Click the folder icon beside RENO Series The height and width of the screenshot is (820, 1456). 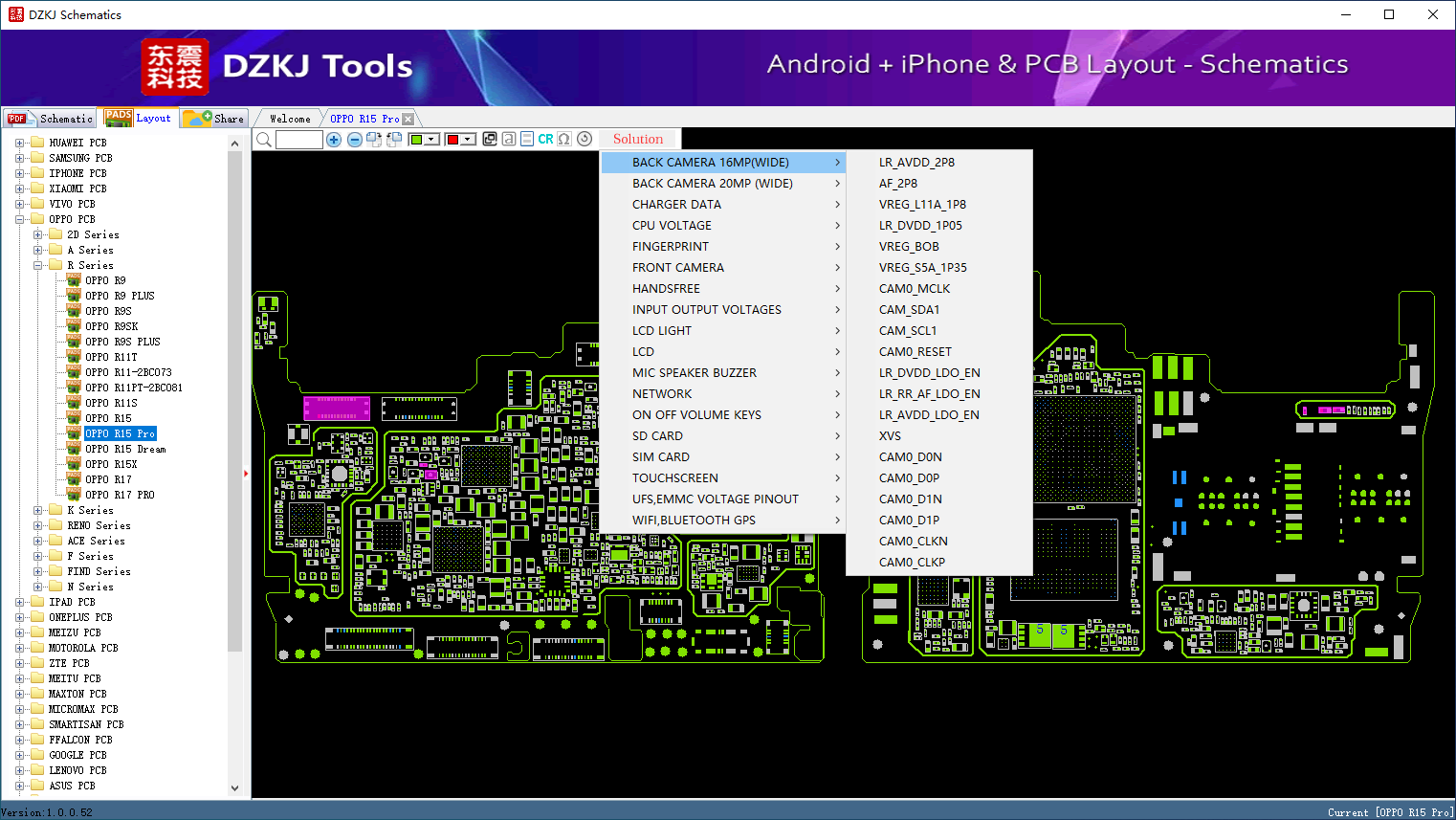tap(55, 525)
